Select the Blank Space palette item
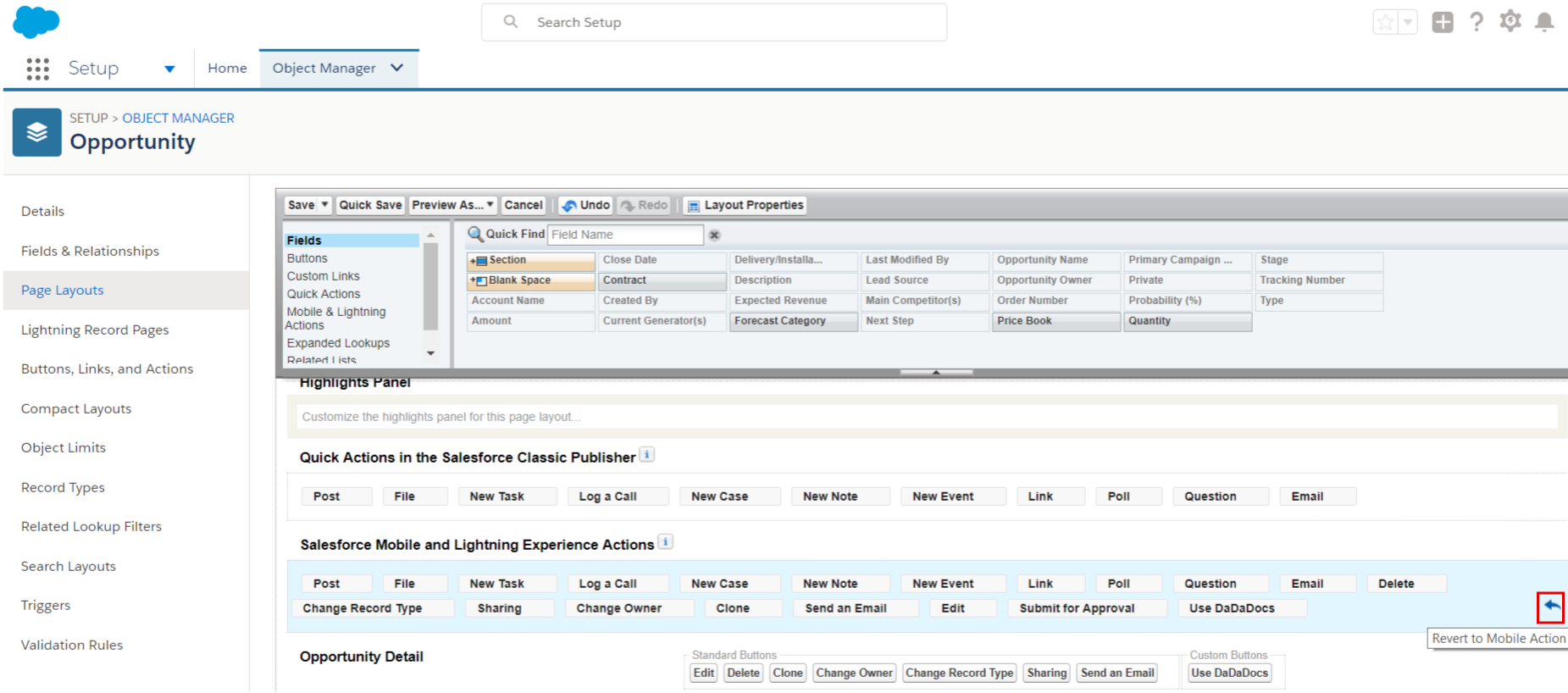 coord(531,280)
